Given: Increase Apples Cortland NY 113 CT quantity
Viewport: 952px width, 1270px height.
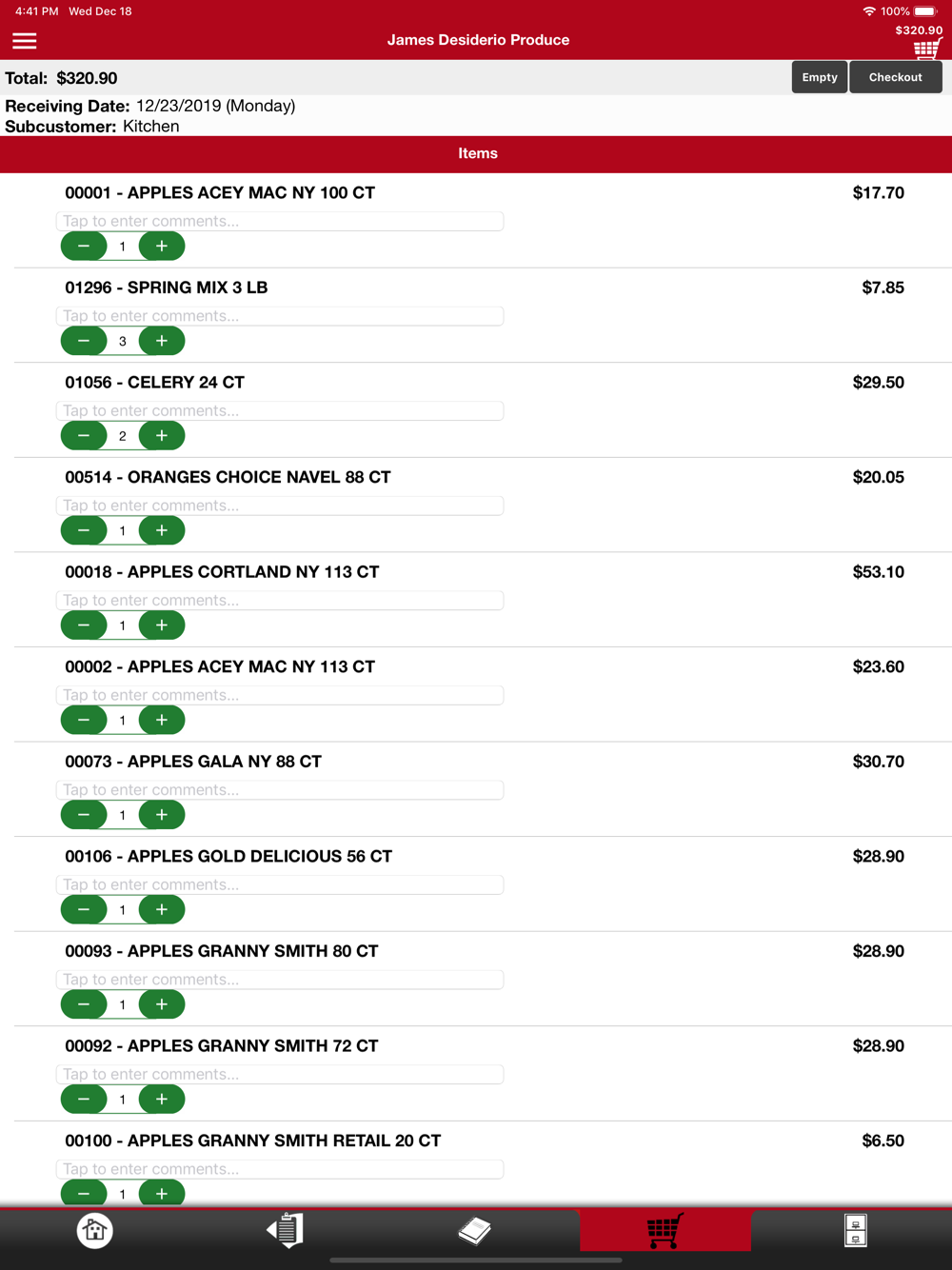Looking at the screenshot, I should (162, 625).
